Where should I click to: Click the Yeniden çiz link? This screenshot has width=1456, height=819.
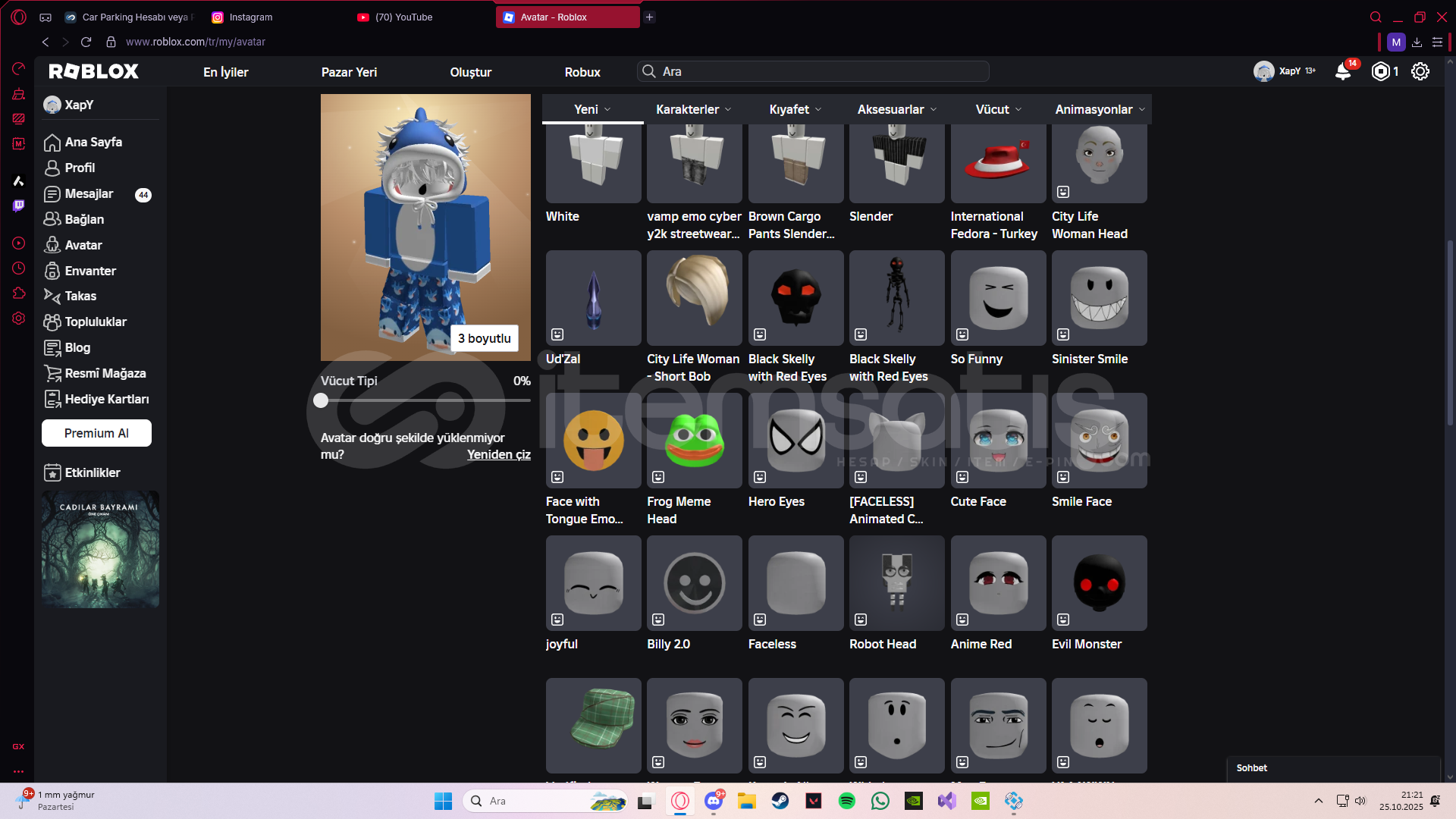(x=498, y=454)
